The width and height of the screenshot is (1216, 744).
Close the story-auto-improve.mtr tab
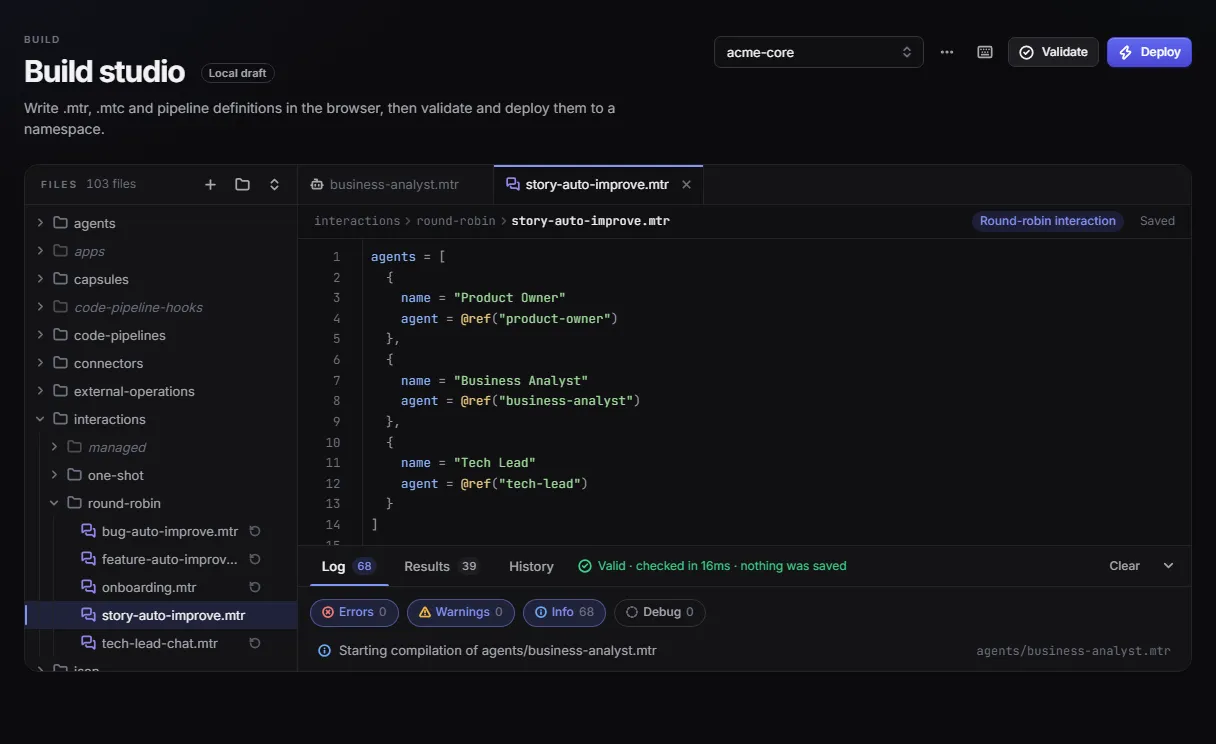pos(686,184)
